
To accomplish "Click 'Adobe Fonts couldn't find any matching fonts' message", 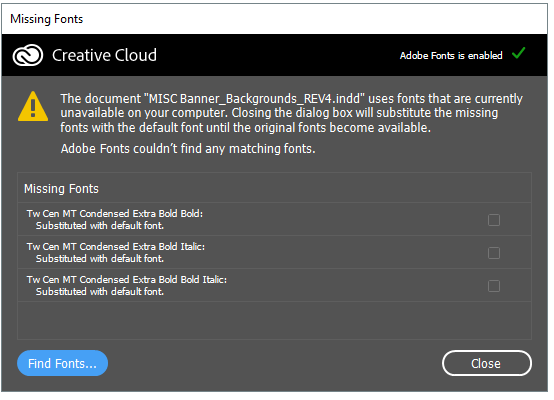I will [188, 149].
